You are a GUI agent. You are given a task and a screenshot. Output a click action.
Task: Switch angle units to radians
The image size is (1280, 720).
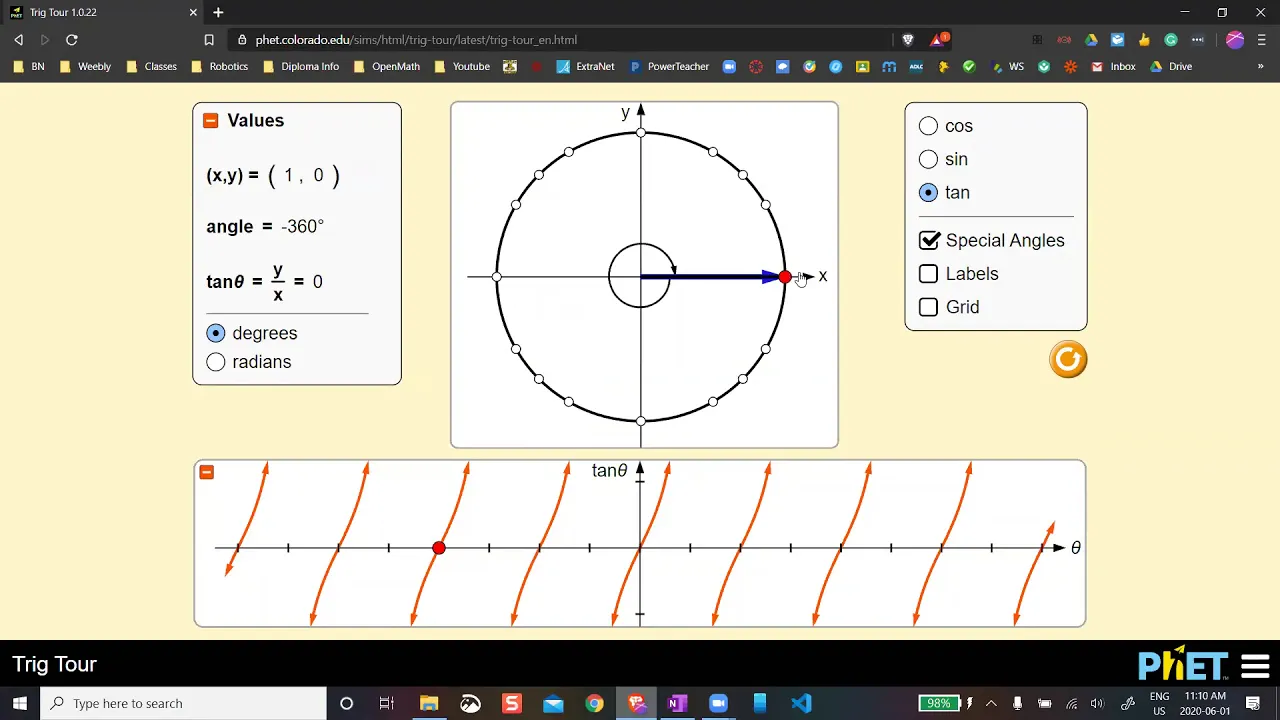[216, 362]
